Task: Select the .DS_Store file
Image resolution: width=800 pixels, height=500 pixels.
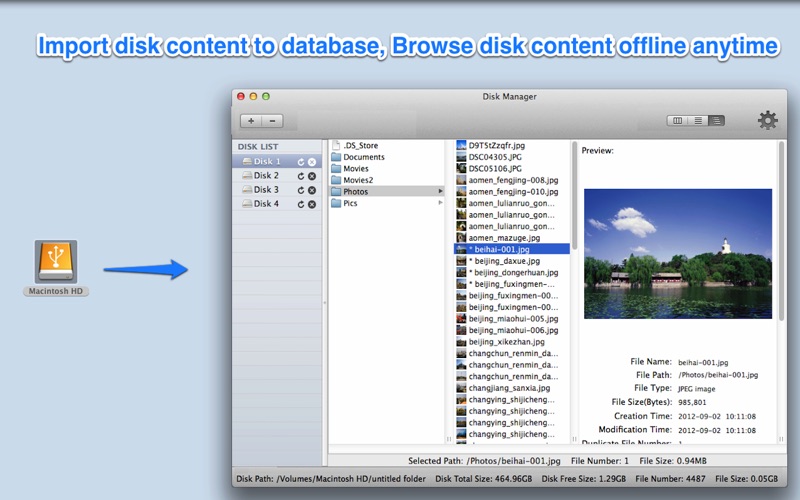Action: pos(386,145)
